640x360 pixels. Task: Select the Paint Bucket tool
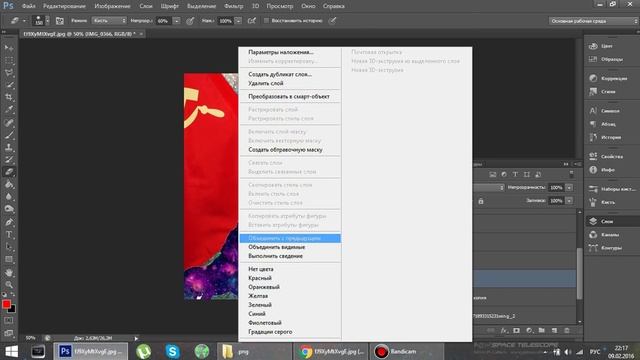point(9,184)
